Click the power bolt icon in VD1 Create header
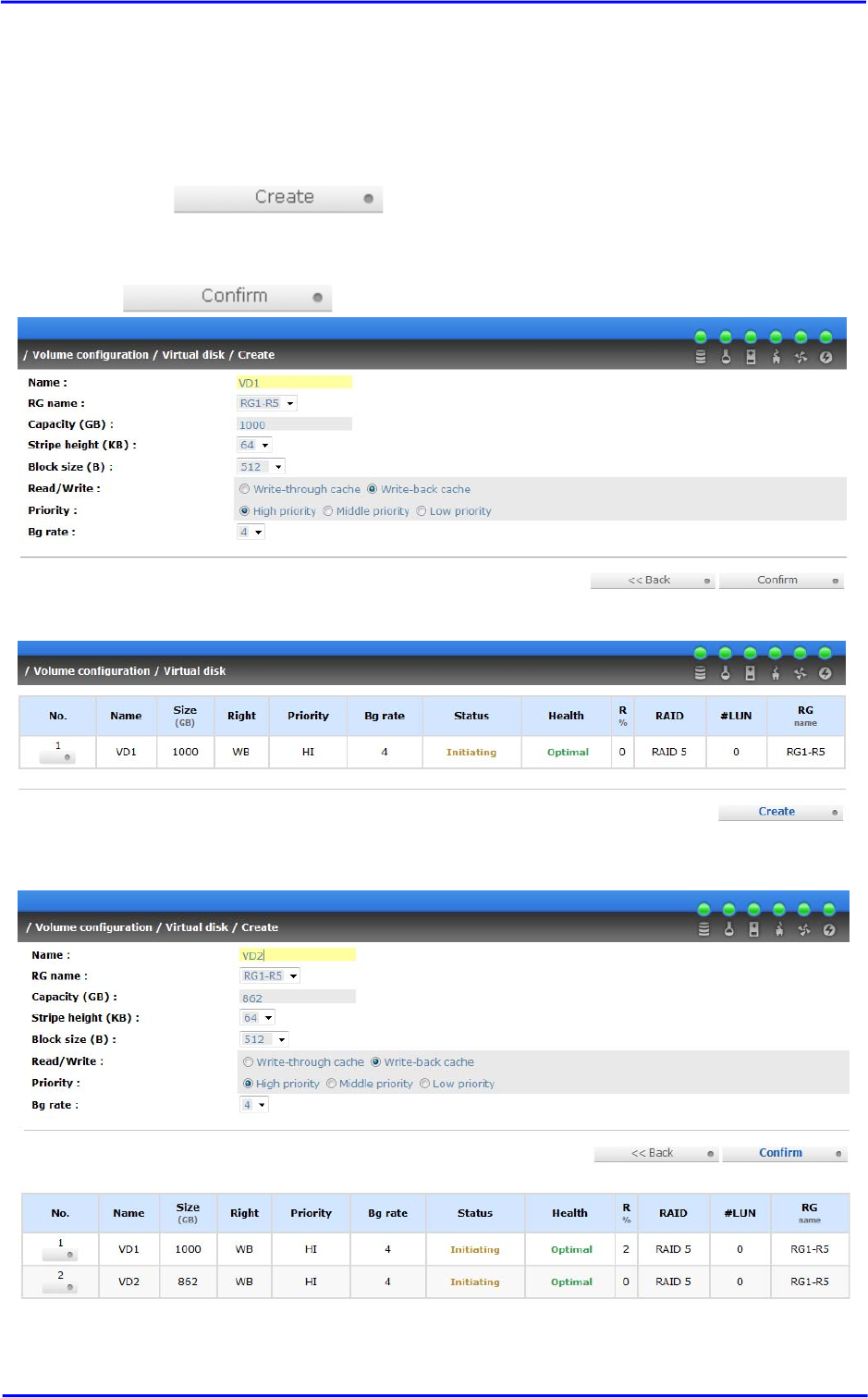Screen dimensions: 868x1398 coord(825,357)
